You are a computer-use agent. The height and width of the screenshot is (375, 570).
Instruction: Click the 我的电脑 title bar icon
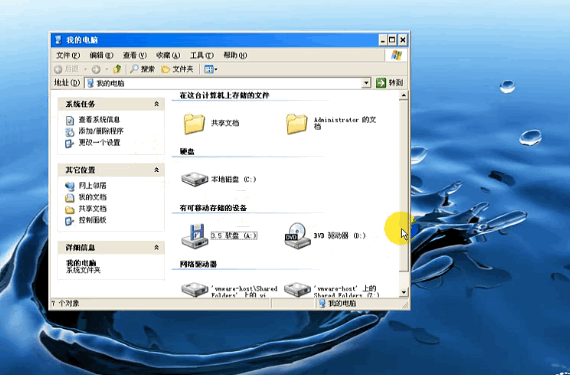point(58,40)
